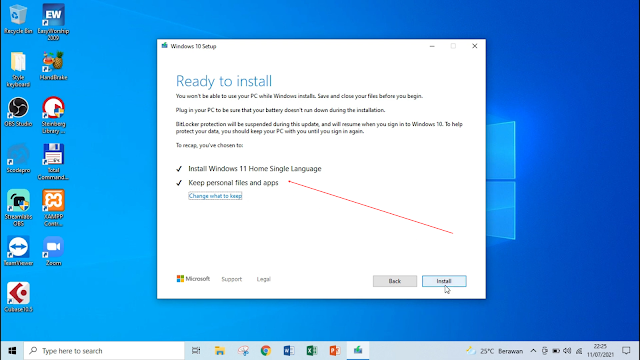Click the microphone tray icon

pyautogui.click(x=544, y=351)
